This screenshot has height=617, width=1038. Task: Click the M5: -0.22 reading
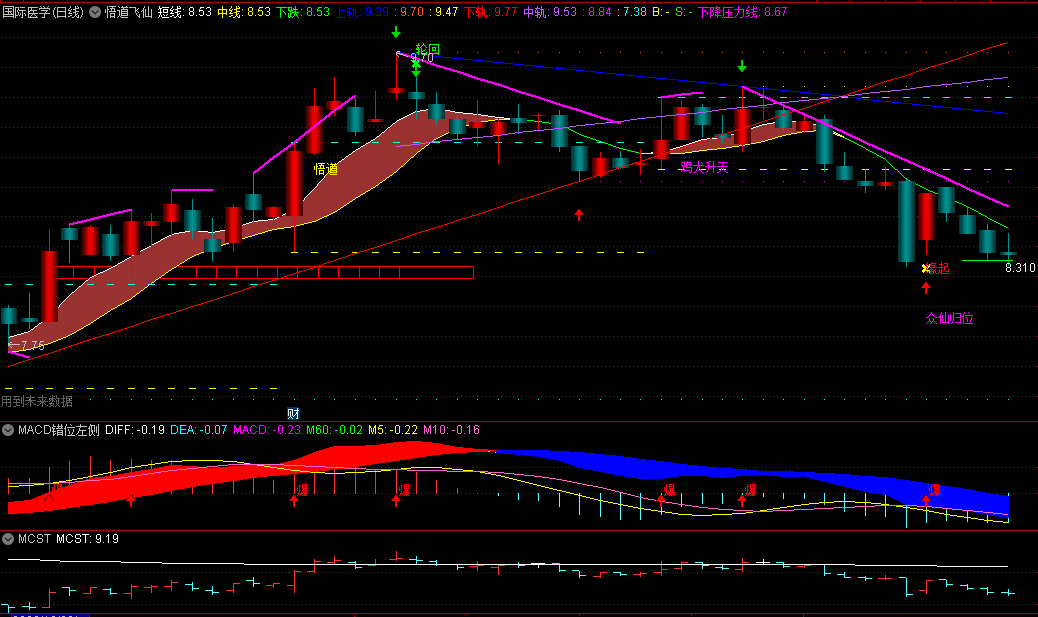click(393, 430)
